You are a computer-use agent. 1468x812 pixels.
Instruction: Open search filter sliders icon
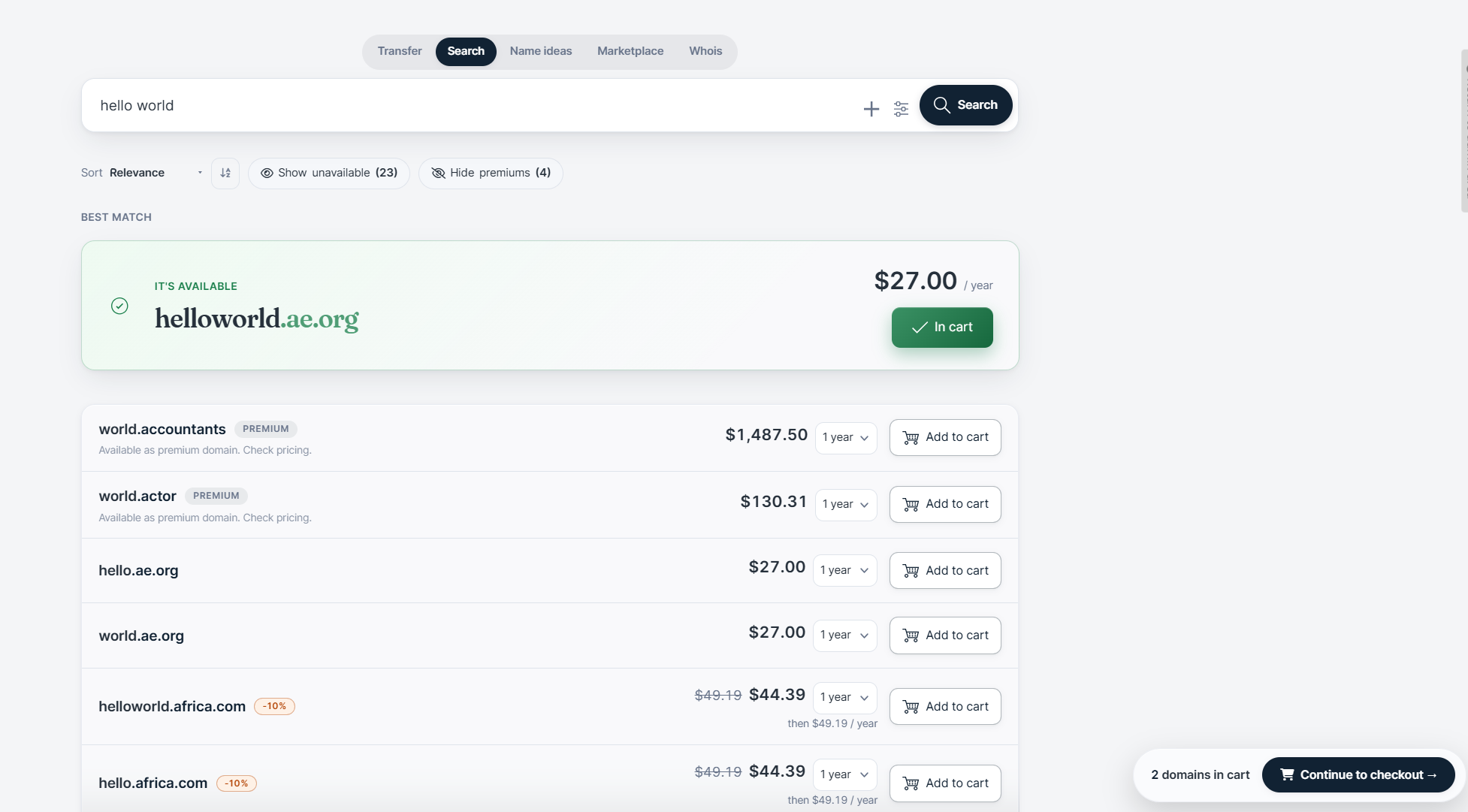[x=901, y=109]
